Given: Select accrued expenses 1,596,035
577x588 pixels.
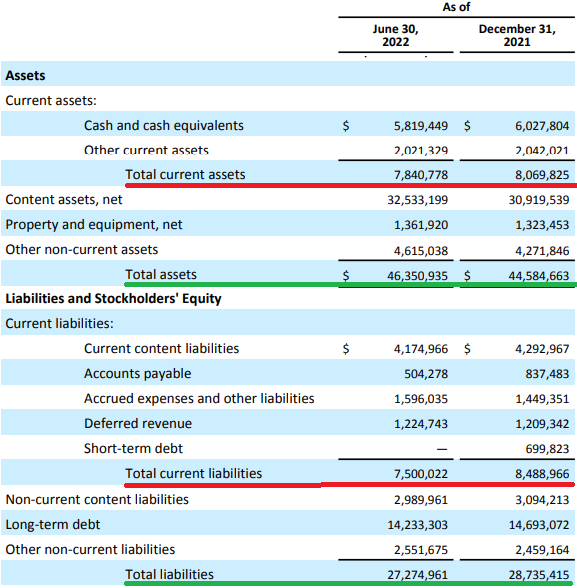Looking at the screenshot, I should pyautogui.click(x=421, y=399).
